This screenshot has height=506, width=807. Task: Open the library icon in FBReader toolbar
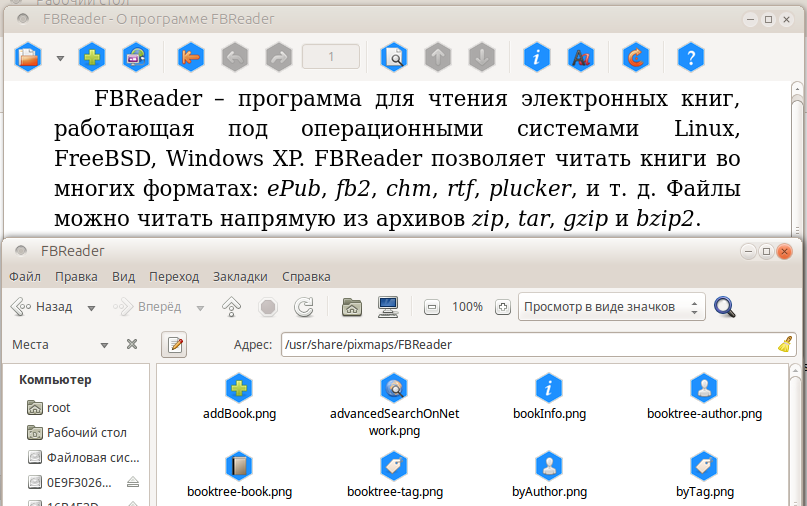coord(28,57)
